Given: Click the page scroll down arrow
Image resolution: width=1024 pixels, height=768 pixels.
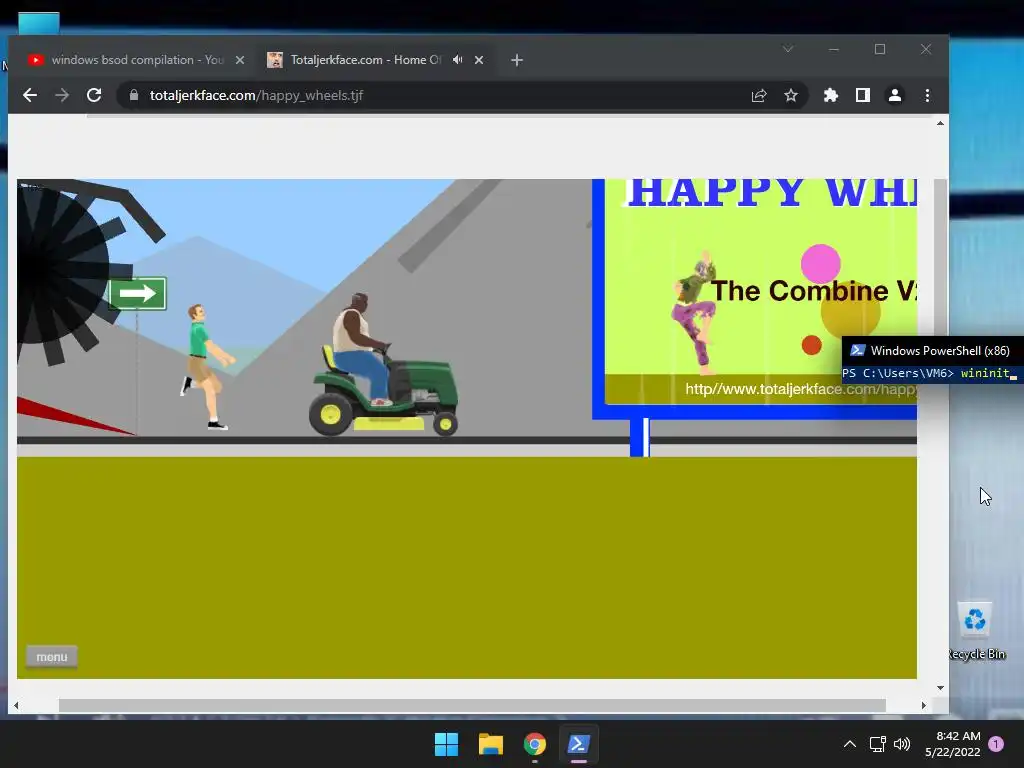Looking at the screenshot, I should [x=940, y=687].
